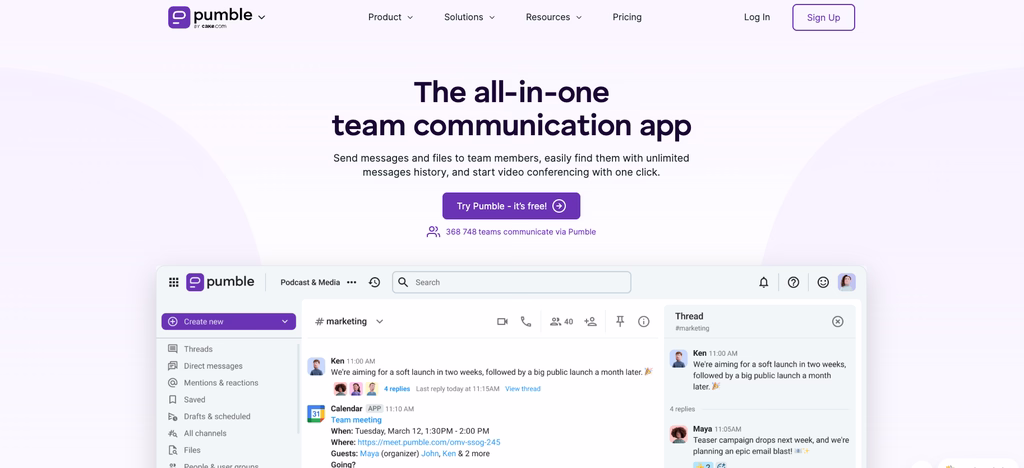Click Maya's avatar in the Thread panel

[x=679, y=434]
